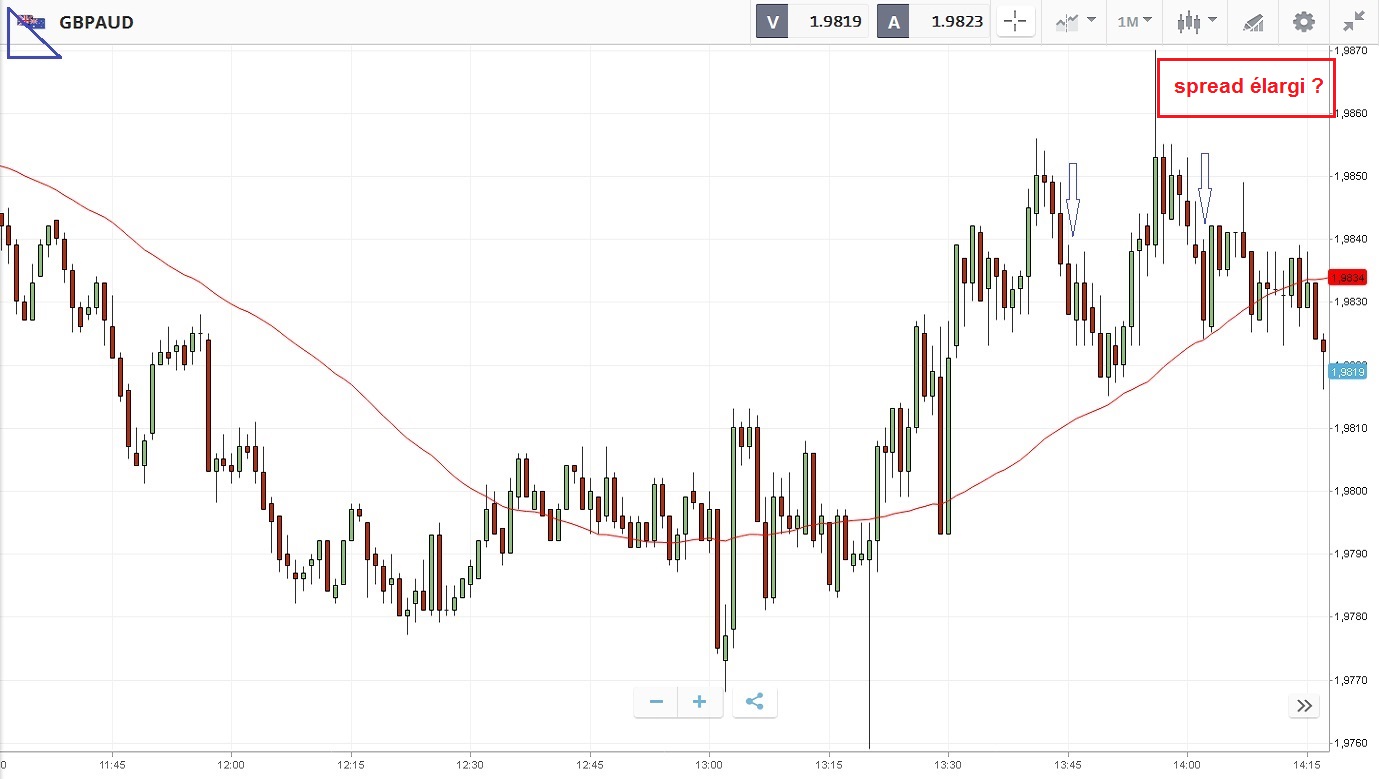Viewport: 1379px width, 779px height.
Task: Click the 1,9860 price axis label
Action: pyautogui.click(x=1349, y=114)
